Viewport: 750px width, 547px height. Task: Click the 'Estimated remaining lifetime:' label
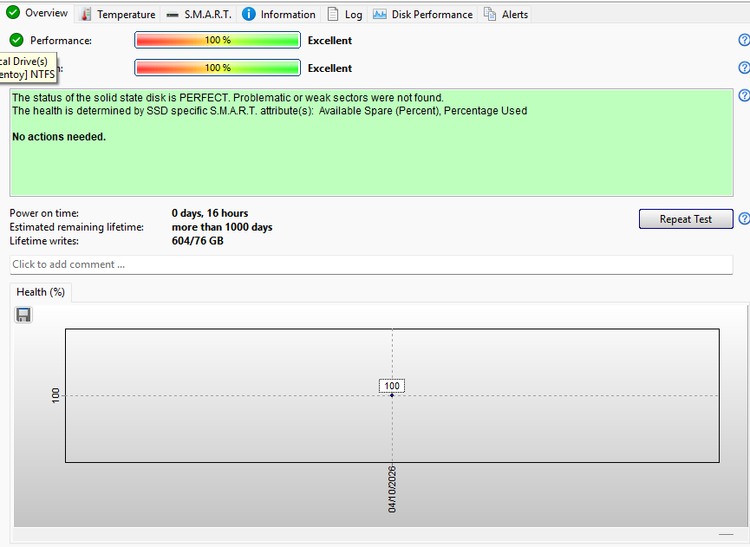77,227
